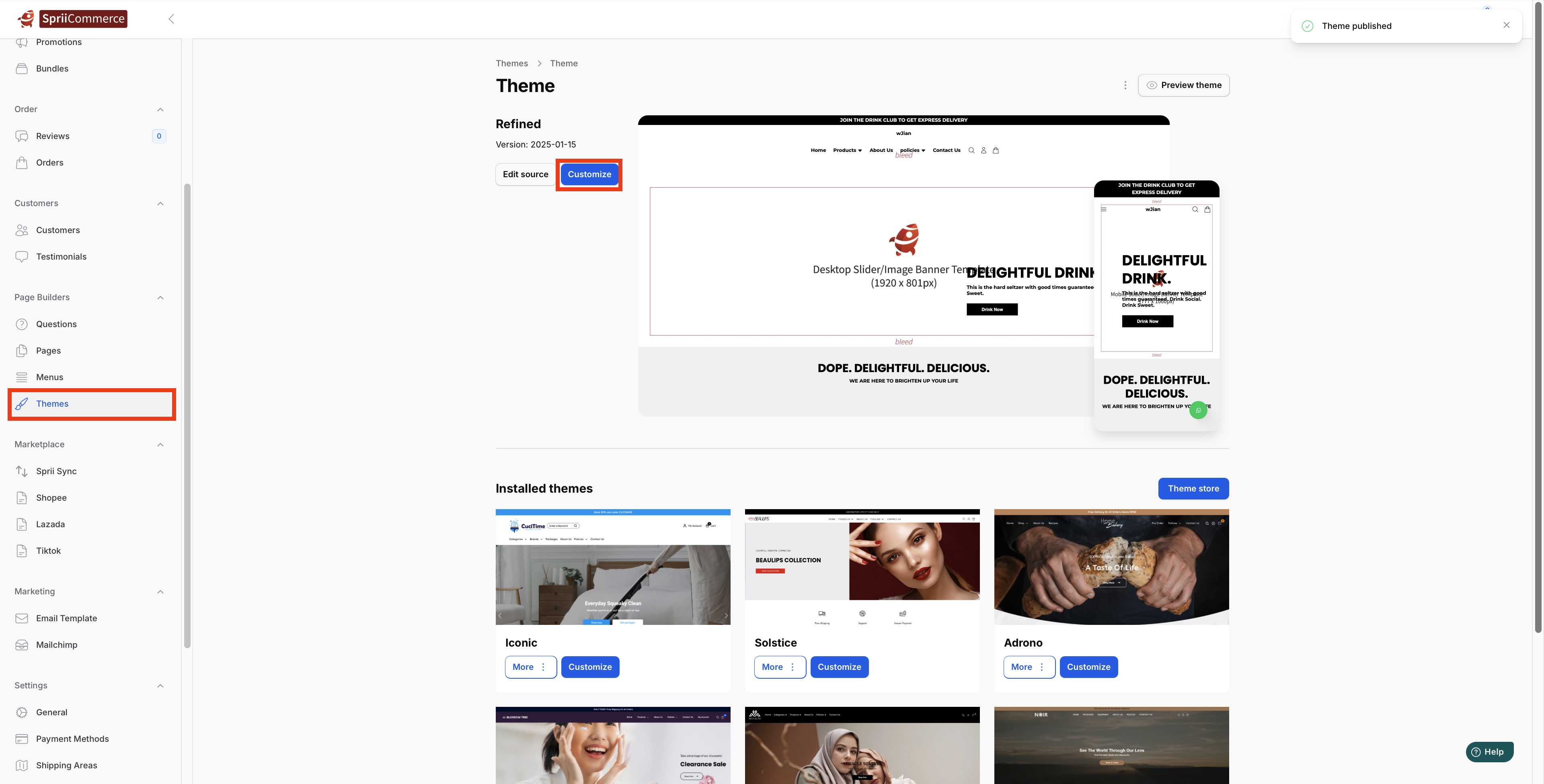Viewport: 1544px width, 784px height.
Task: Collapse the Page Builders section
Action: pyautogui.click(x=160, y=298)
